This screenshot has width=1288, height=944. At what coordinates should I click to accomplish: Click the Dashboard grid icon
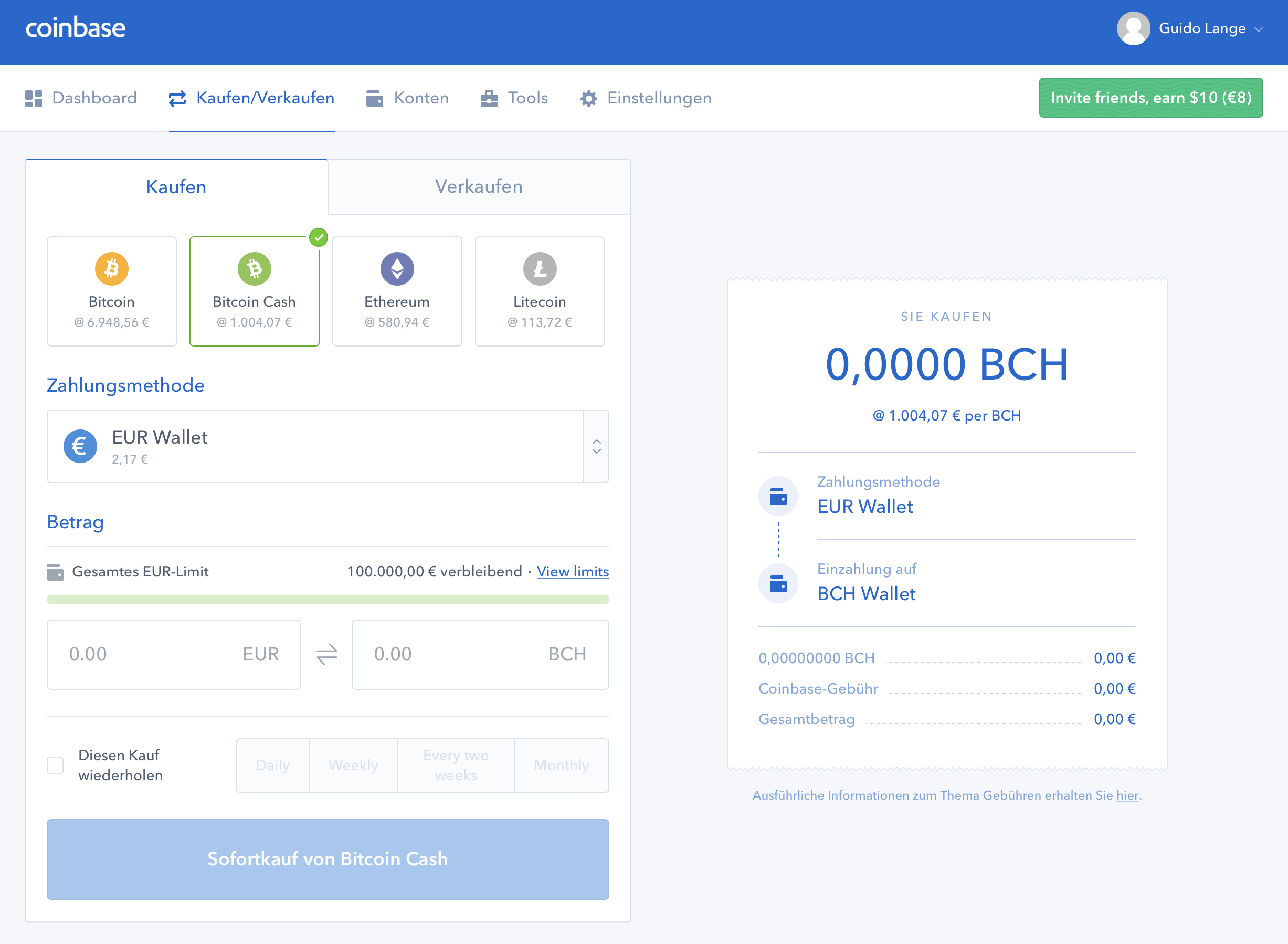click(34, 98)
